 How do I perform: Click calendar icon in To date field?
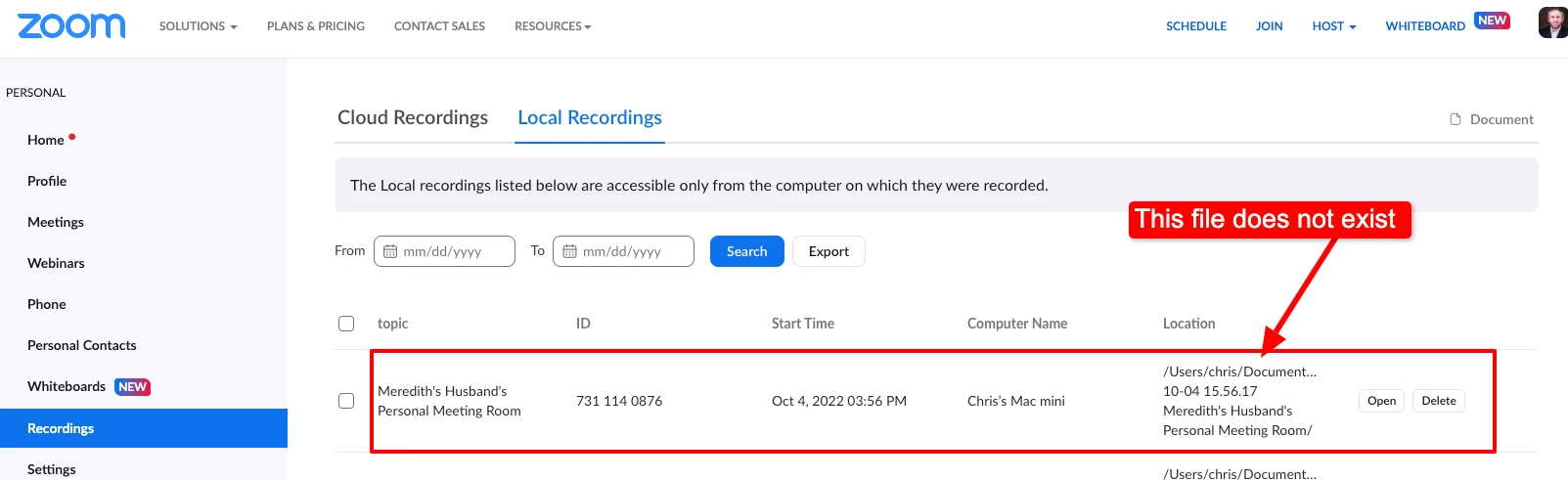[569, 251]
